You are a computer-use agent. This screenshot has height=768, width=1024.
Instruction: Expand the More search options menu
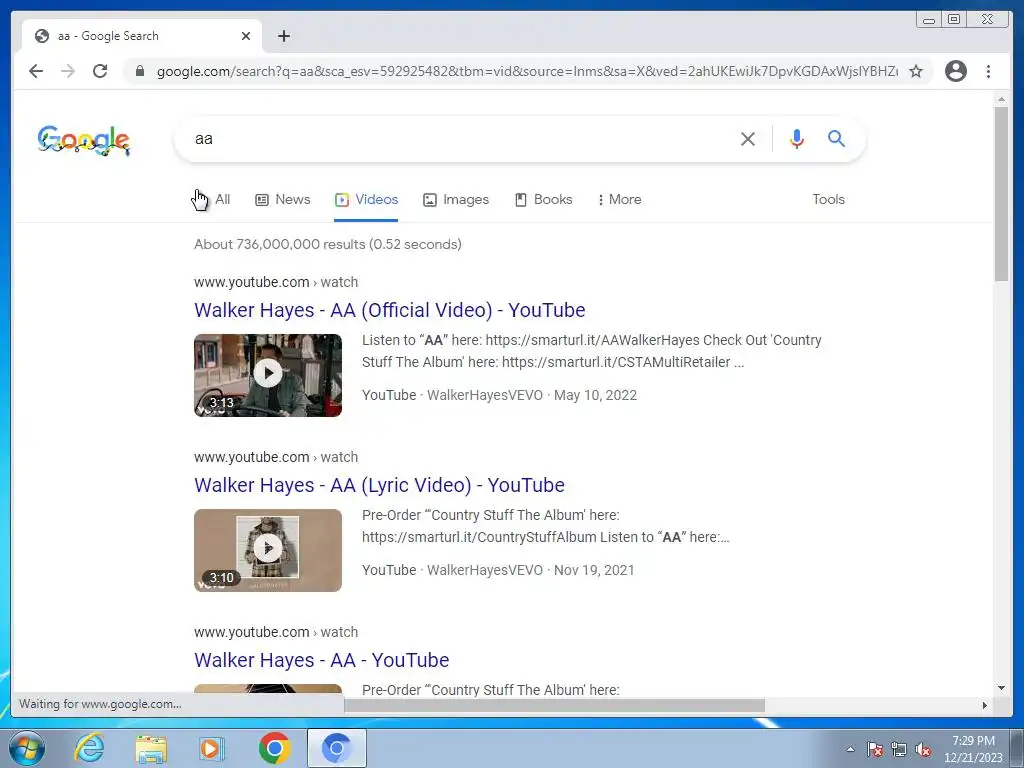pos(619,199)
